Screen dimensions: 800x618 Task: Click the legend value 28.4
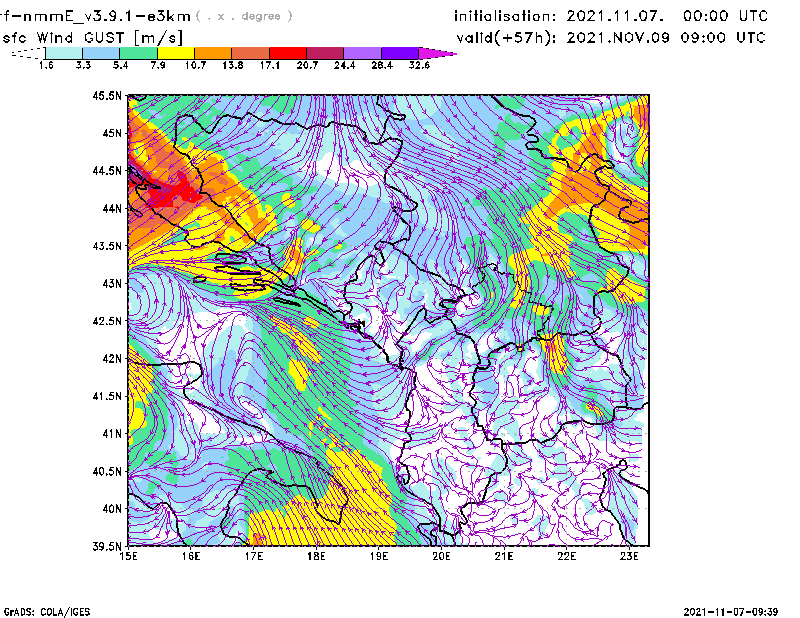pyautogui.click(x=382, y=65)
